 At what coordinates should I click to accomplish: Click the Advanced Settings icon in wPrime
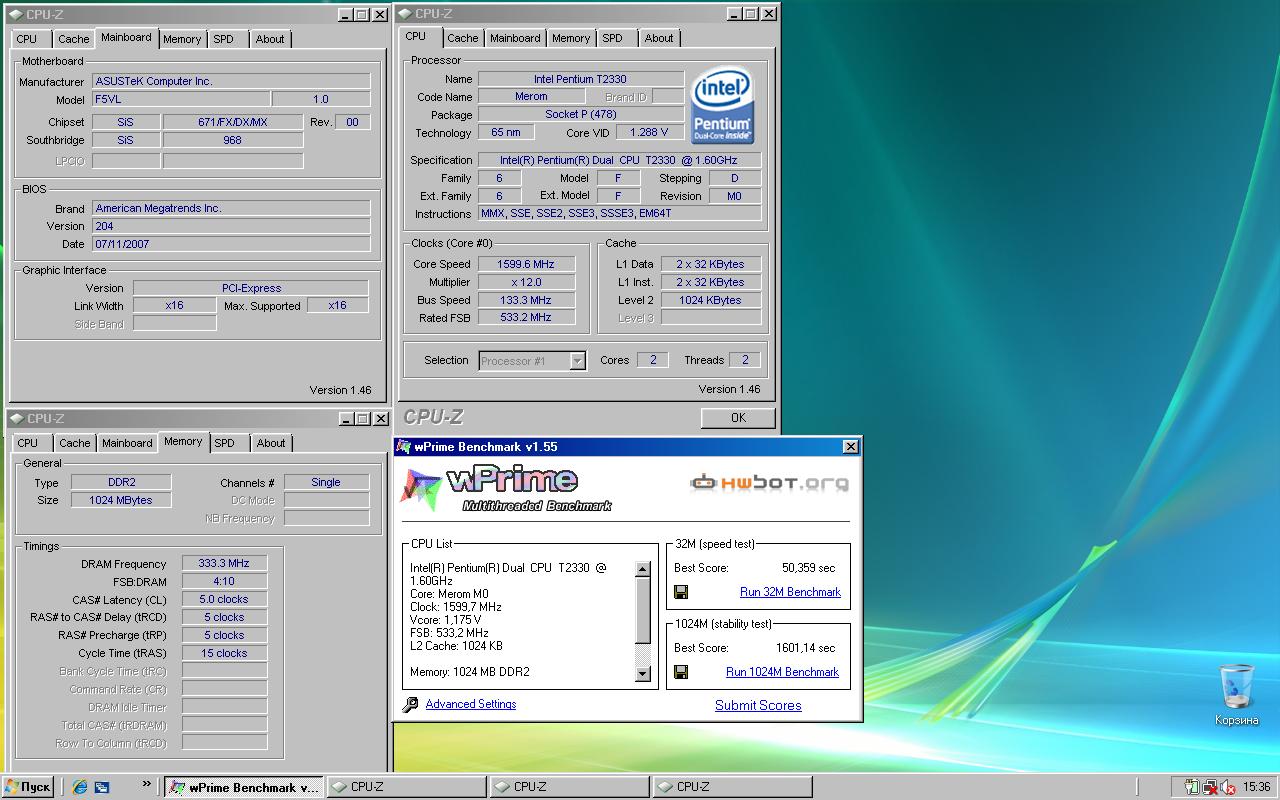410,705
